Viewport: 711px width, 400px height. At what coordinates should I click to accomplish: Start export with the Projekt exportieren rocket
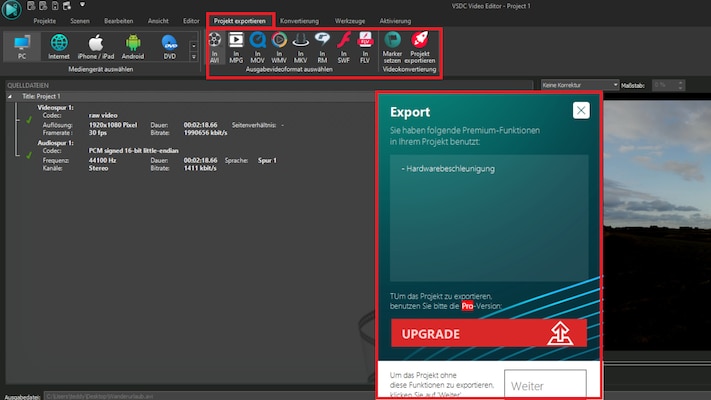coord(421,47)
